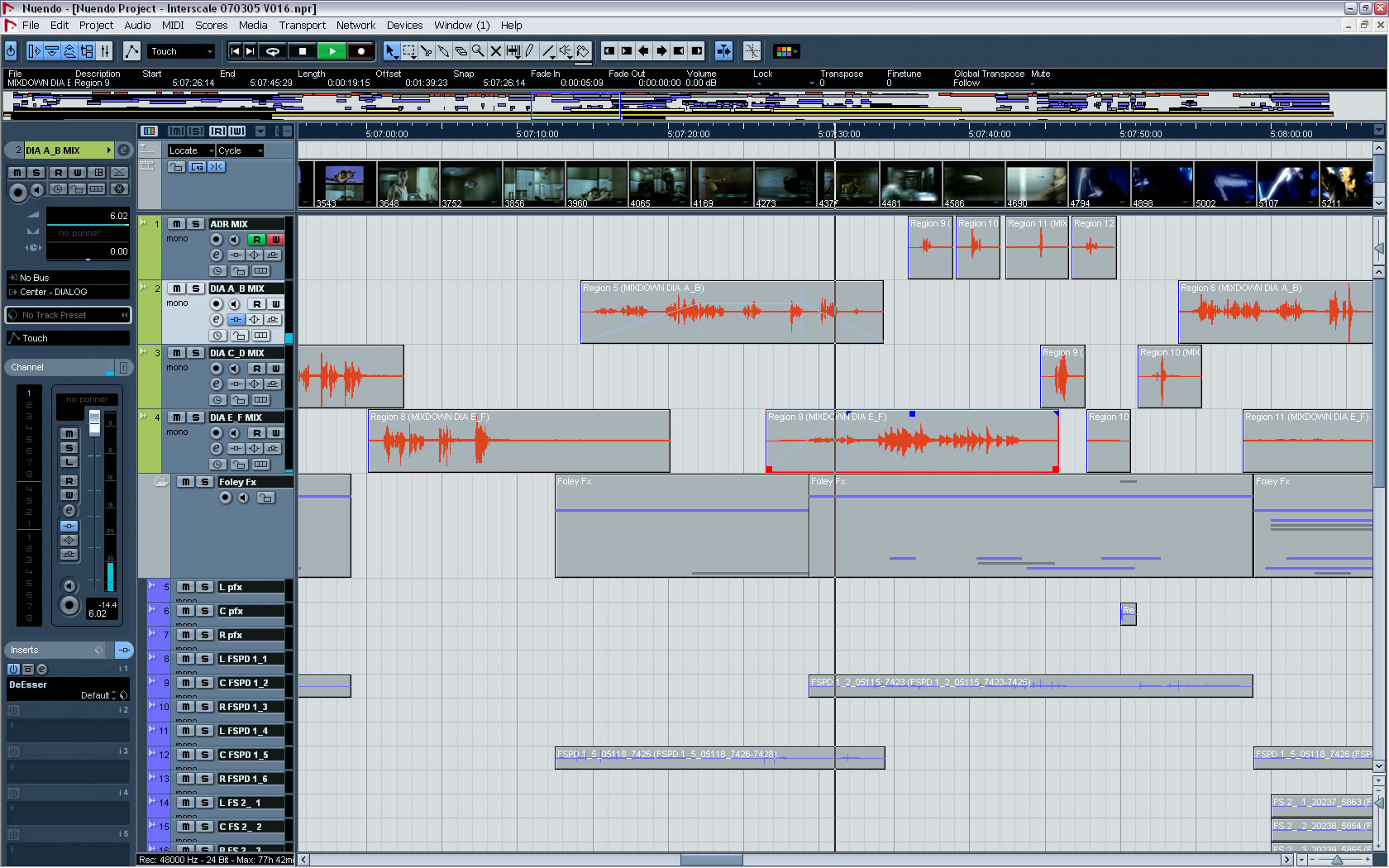This screenshot has width=1389, height=868.
Task: Open the Touch automation mode dropdown
Action: click(181, 51)
